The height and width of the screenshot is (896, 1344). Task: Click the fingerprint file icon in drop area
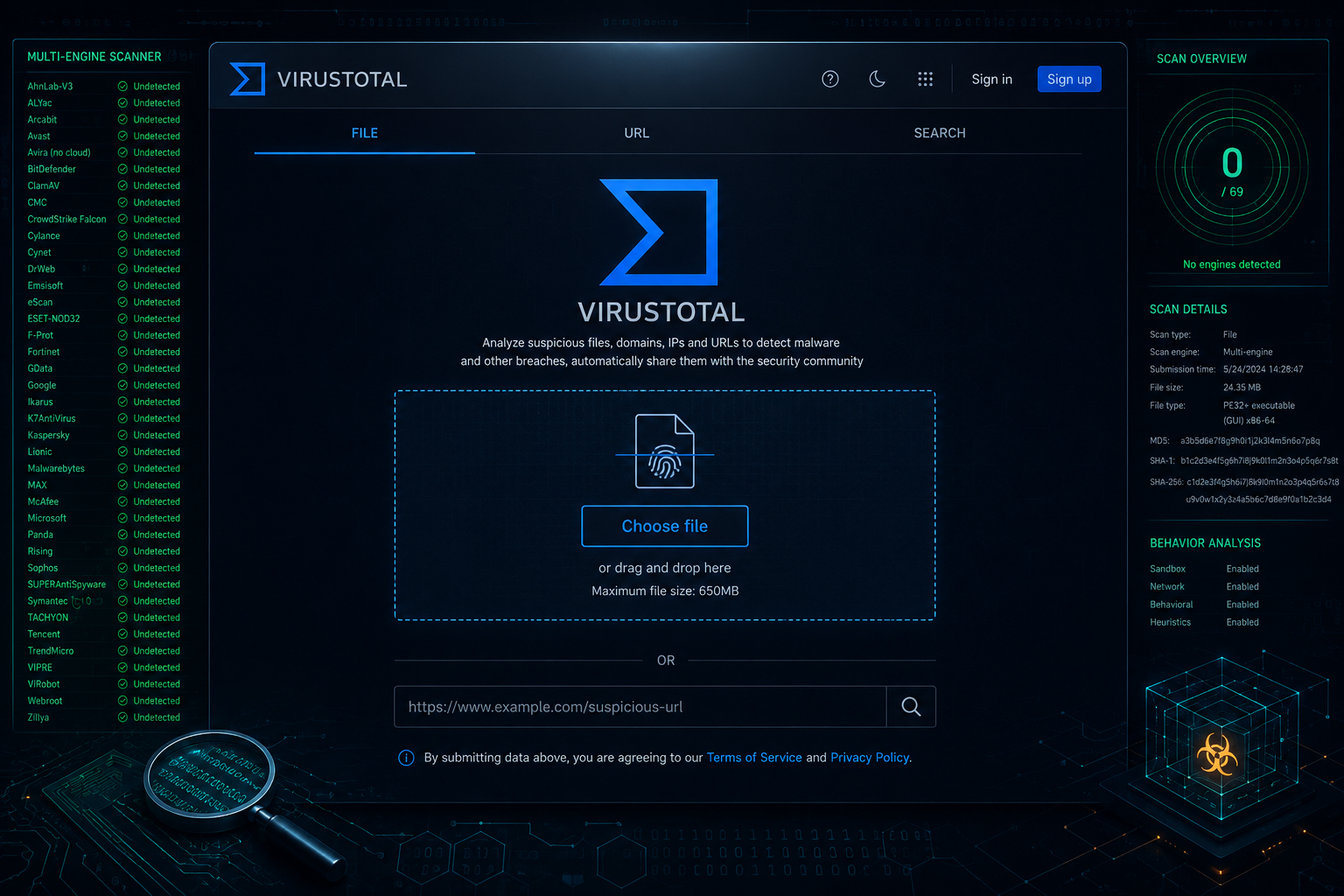tap(665, 451)
